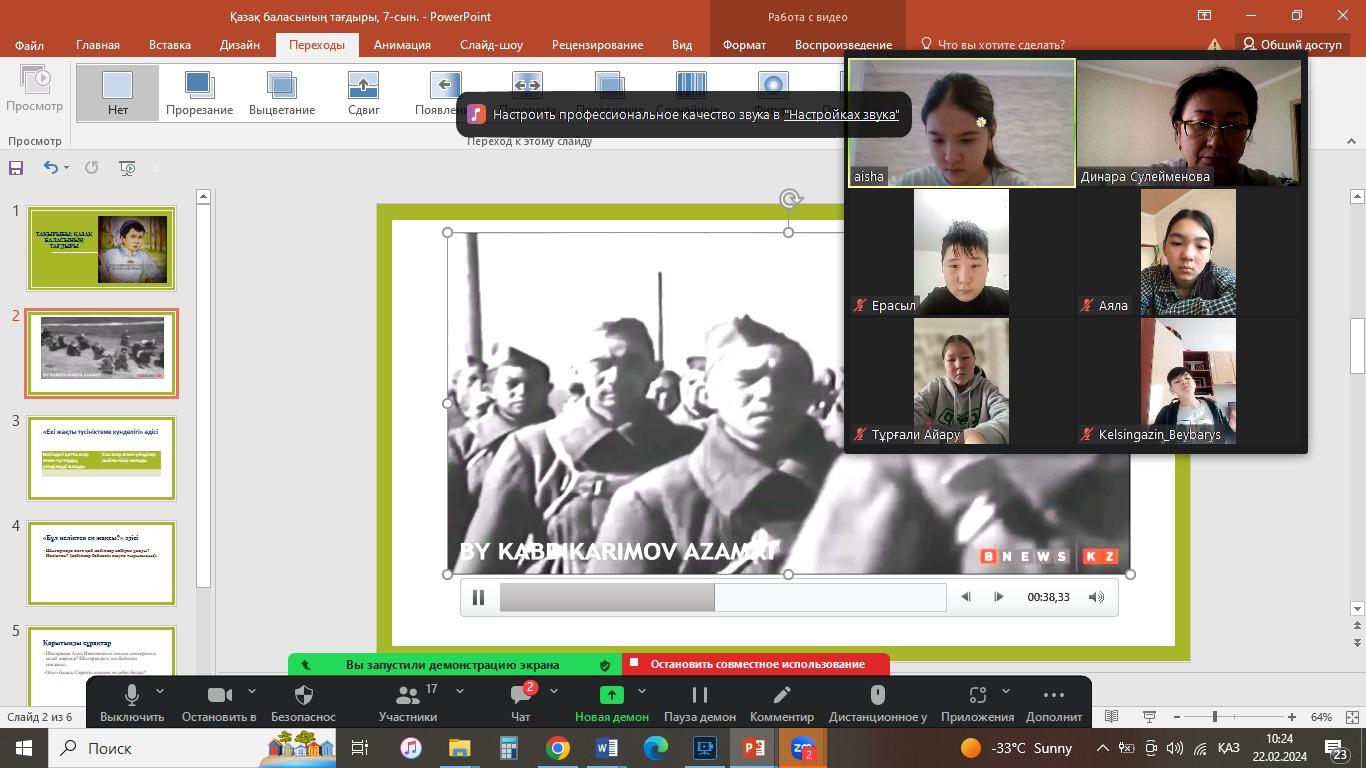
Task: Click Дистанционное управление mouse icon
Action: coord(877,695)
